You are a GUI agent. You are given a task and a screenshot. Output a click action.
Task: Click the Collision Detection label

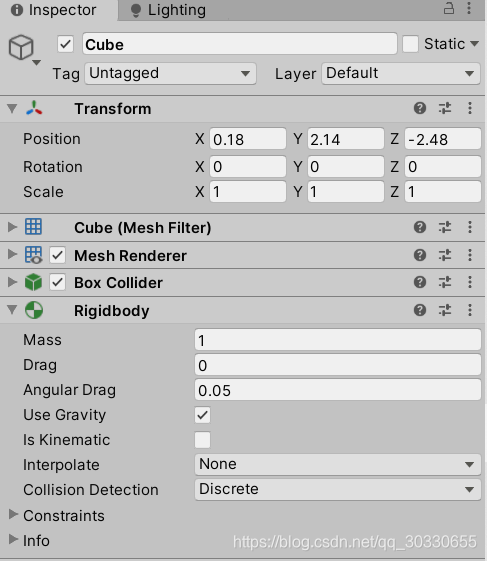click(91, 490)
